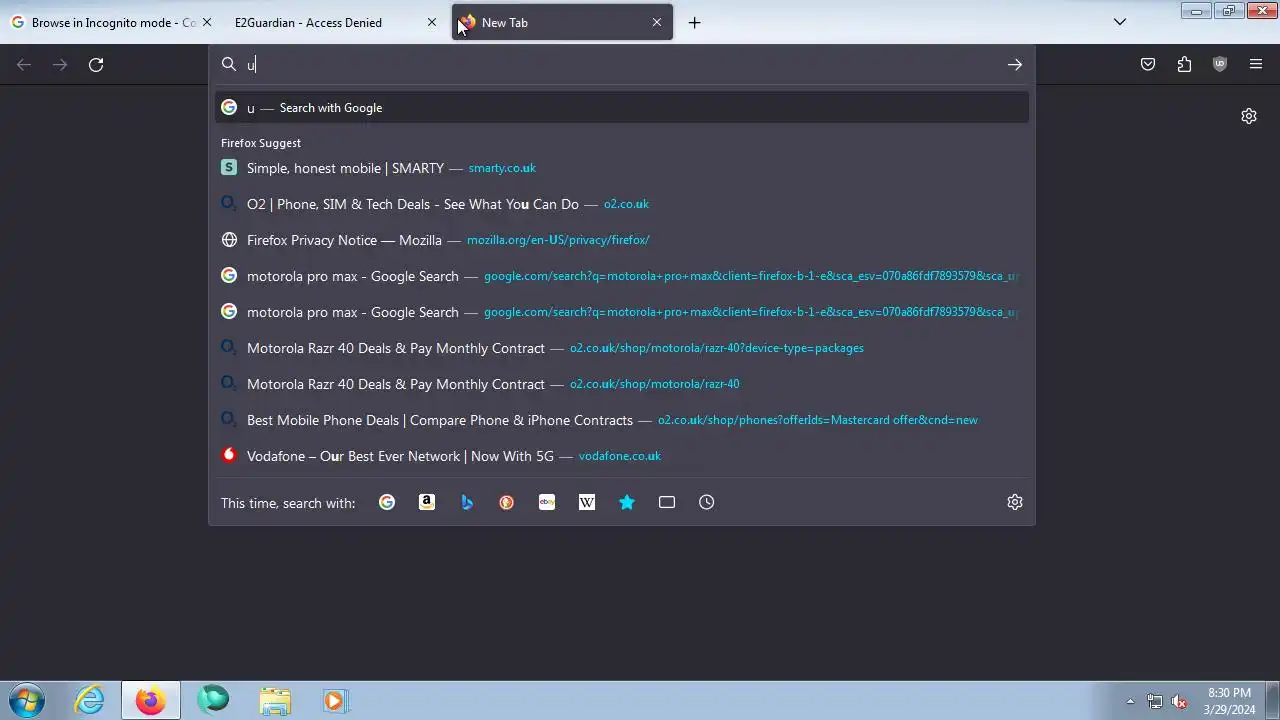Viewport: 1280px width, 720px height.
Task: Open Best Mobile Phone Deals suggestion
Action: 622,420
